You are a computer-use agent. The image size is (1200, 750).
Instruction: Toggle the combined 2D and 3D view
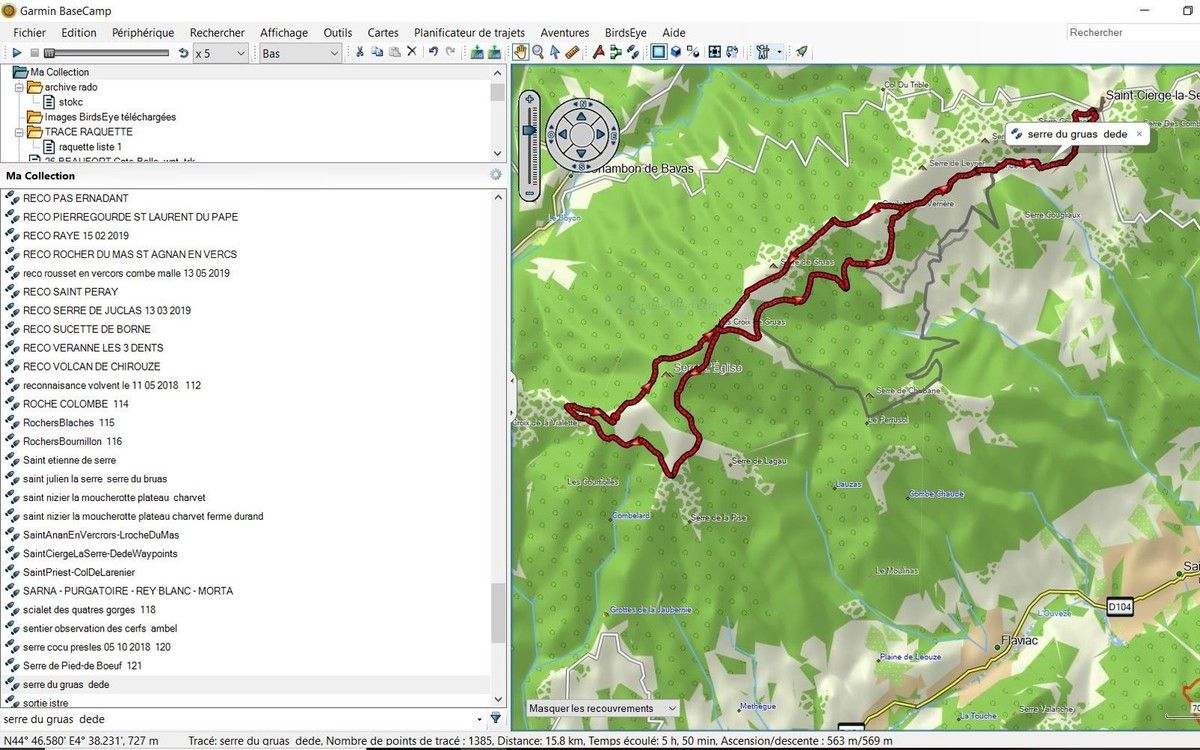pyautogui.click(x=692, y=52)
